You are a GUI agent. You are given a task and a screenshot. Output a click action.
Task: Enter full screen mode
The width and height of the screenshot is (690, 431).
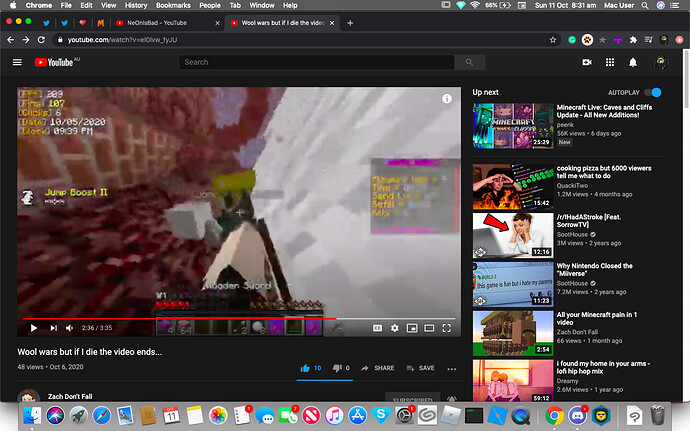pos(447,328)
